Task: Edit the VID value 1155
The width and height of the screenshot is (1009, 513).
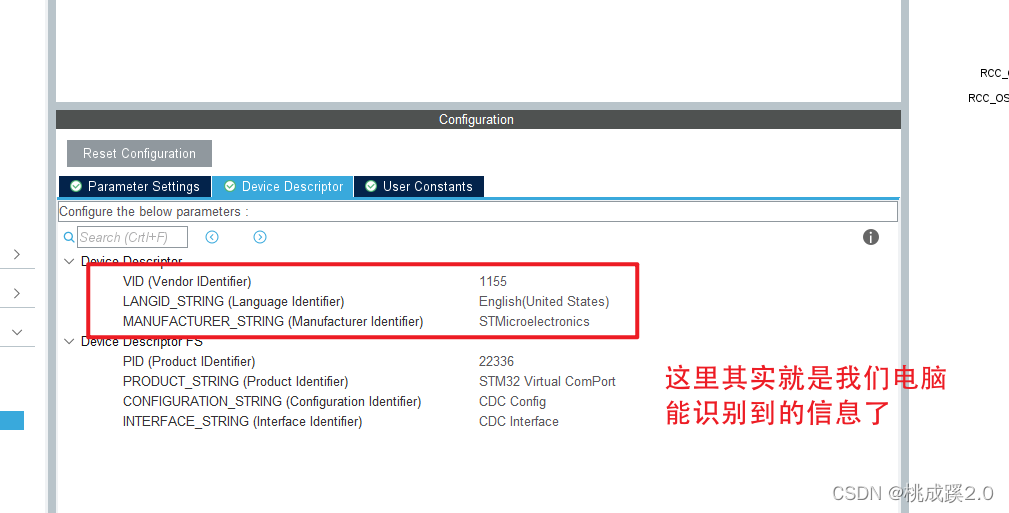Action: click(493, 281)
